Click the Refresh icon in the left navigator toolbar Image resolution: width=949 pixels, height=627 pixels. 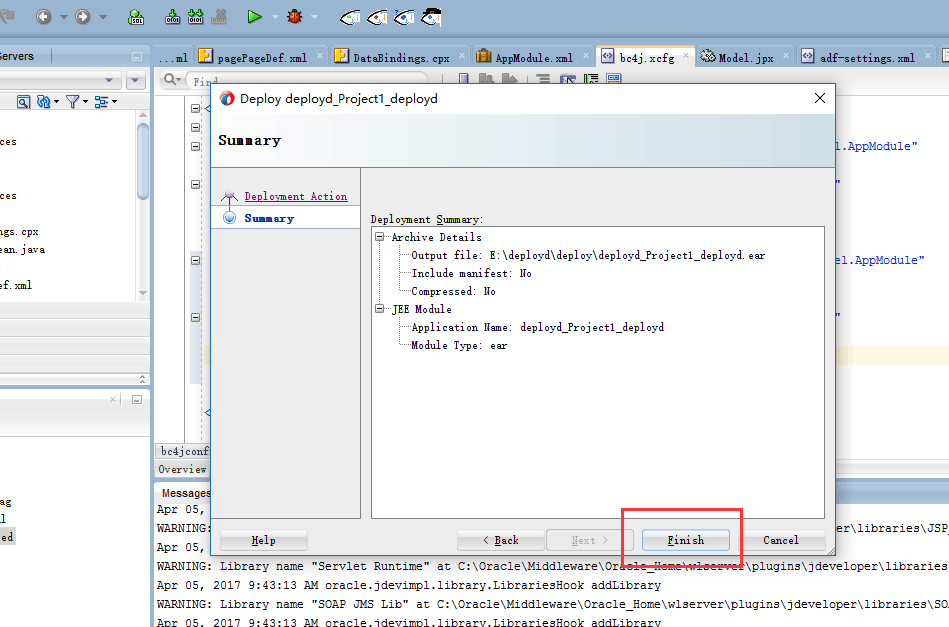coord(43,102)
